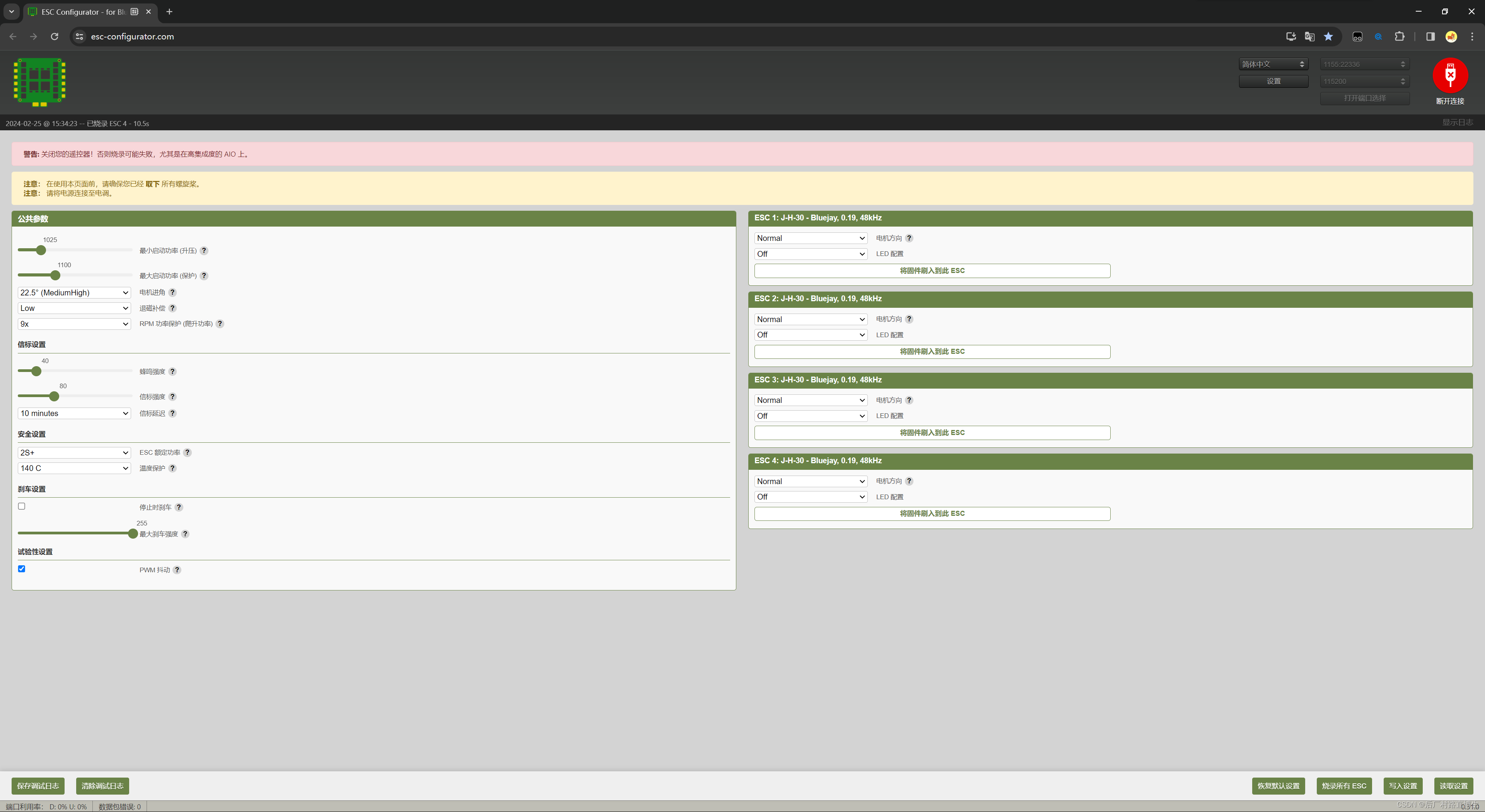This screenshot has width=1485, height=812.
Task: Open the 简体中文 language selector
Action: (1273, 64)
